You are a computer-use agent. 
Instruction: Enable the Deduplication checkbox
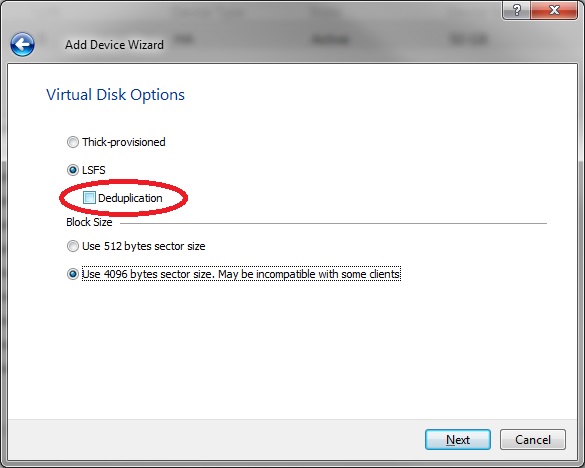click(89, 198)
